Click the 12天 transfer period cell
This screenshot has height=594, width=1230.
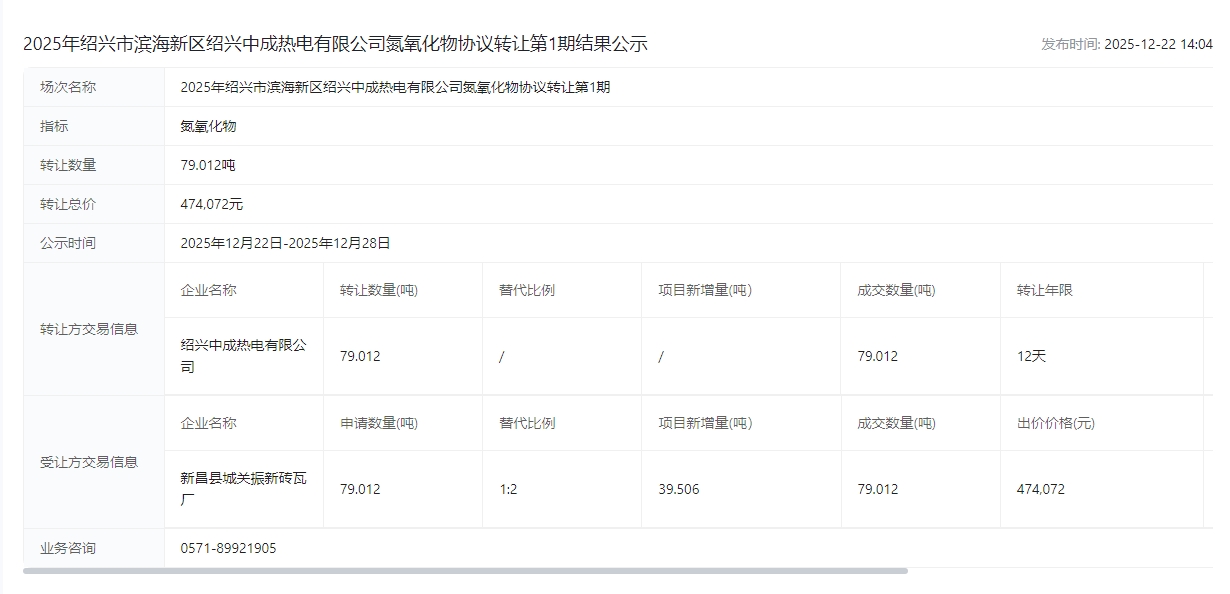click(1031, 356)
